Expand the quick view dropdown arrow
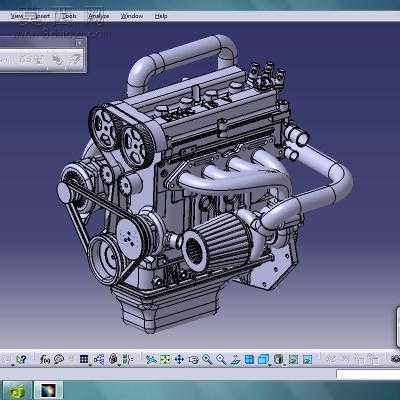The image size is (400, 400). pyautogui.click(x=269, y=365)
